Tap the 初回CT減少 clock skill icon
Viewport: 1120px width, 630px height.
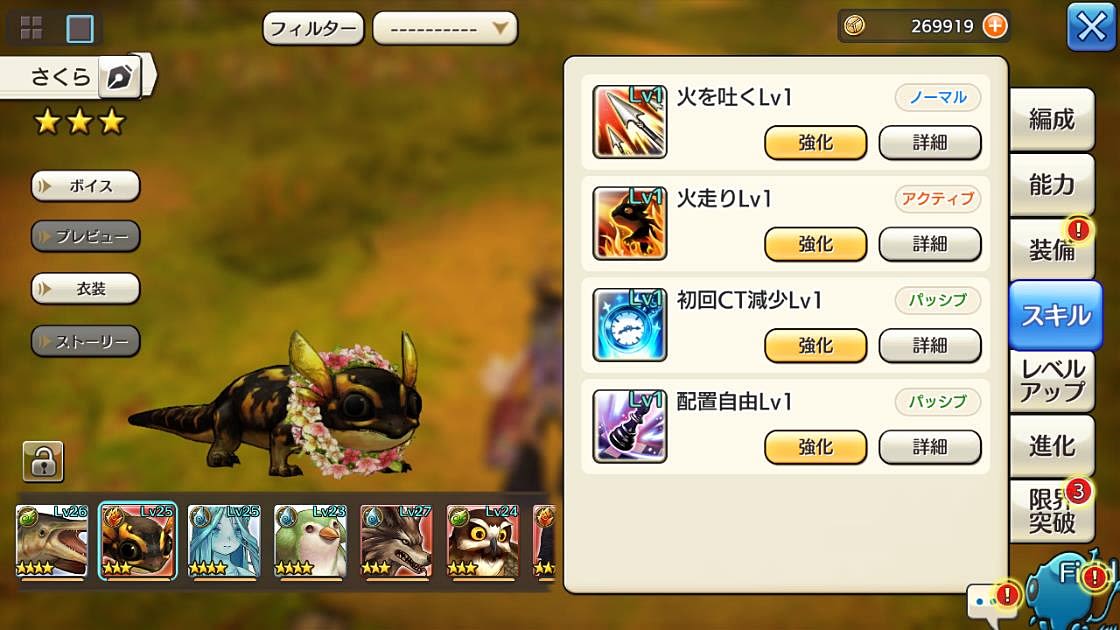coord(629,324)
